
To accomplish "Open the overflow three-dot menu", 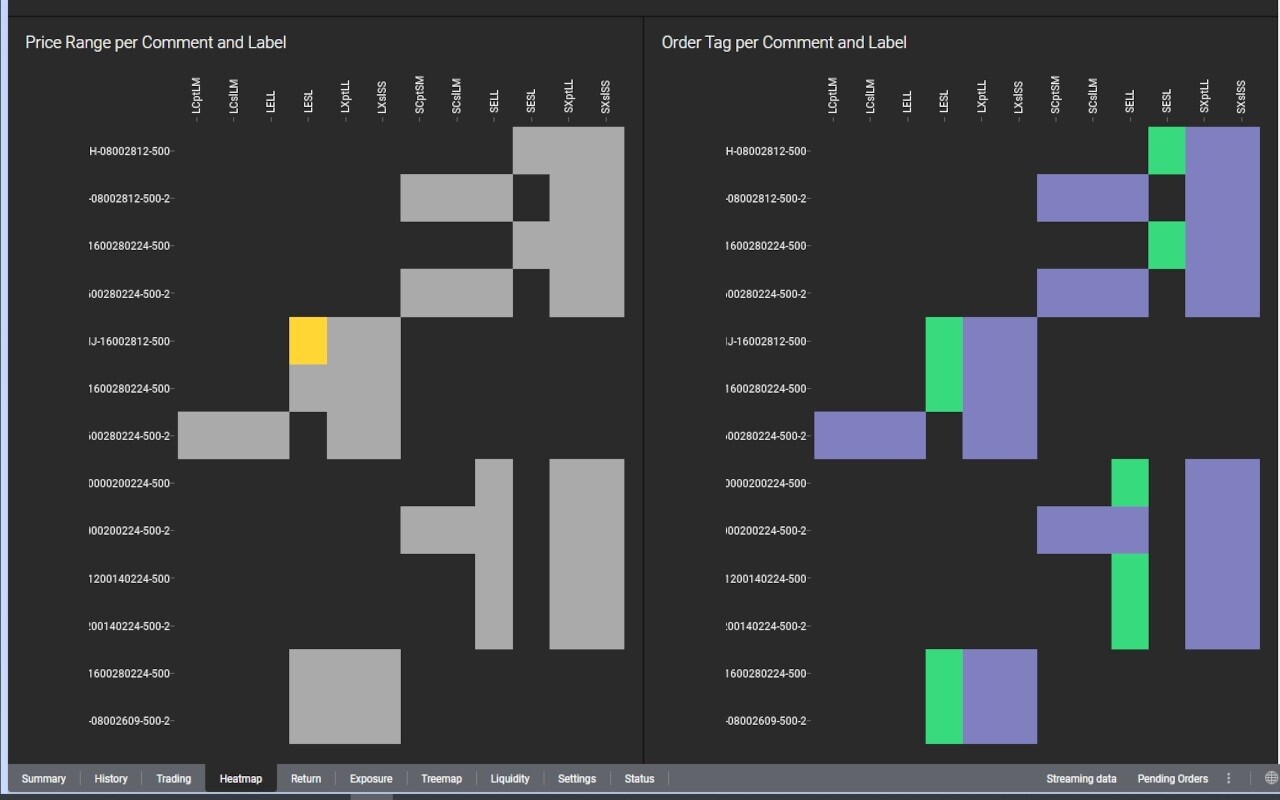I will point(1228,778).
